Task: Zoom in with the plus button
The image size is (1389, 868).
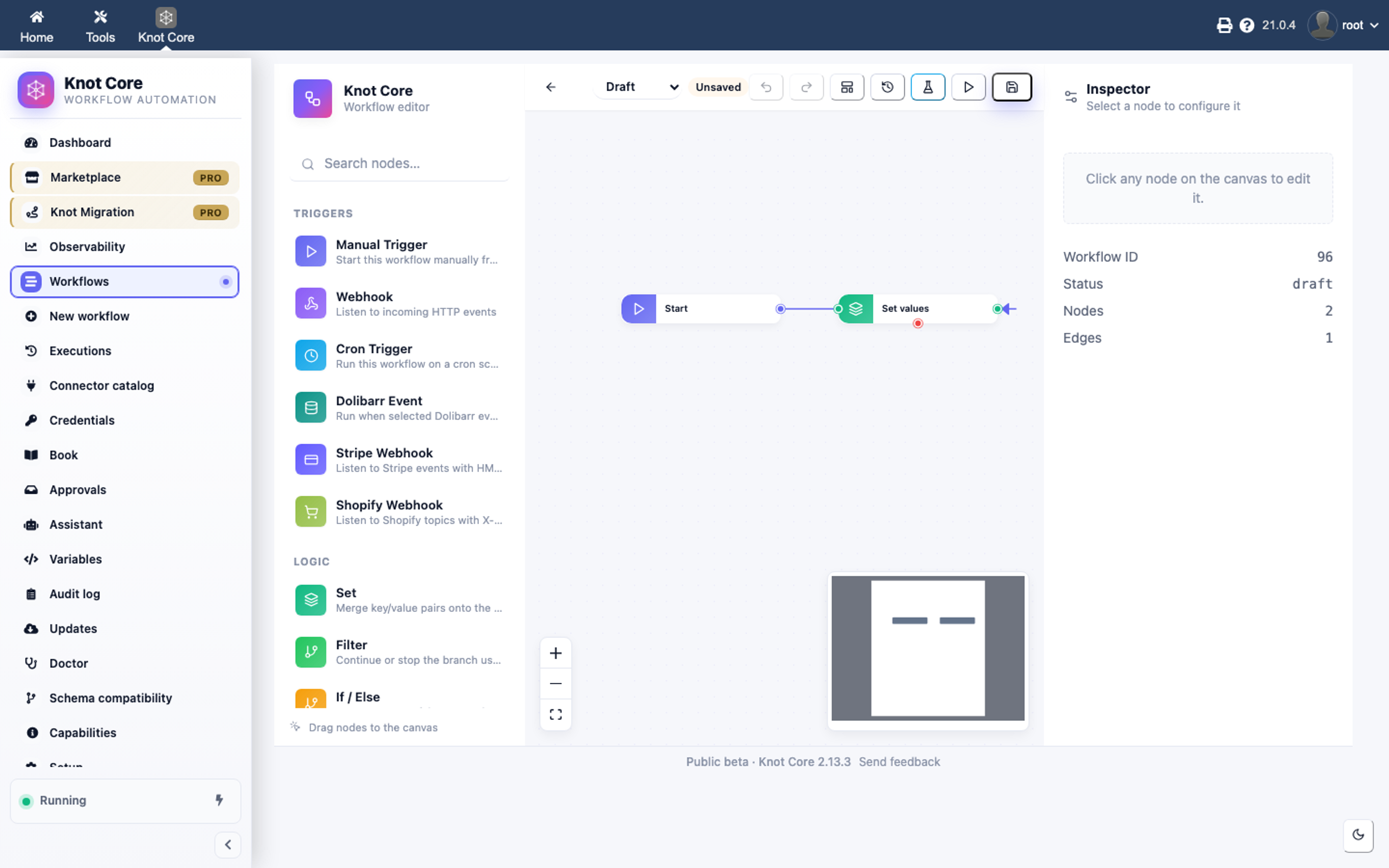Action: coord(556,653)
